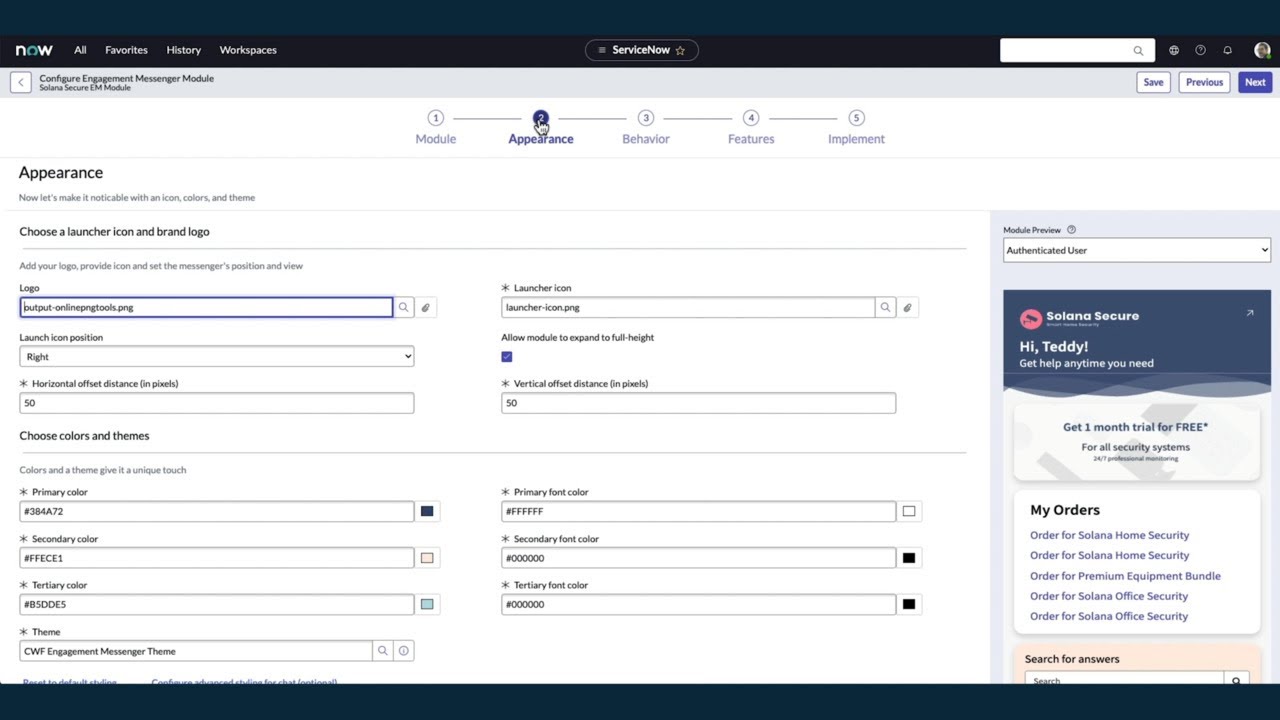Viewport: 1280px width, 720px height.
Task: Click the Launcher icon lookup search icon
Action: (x=885, y=307)
